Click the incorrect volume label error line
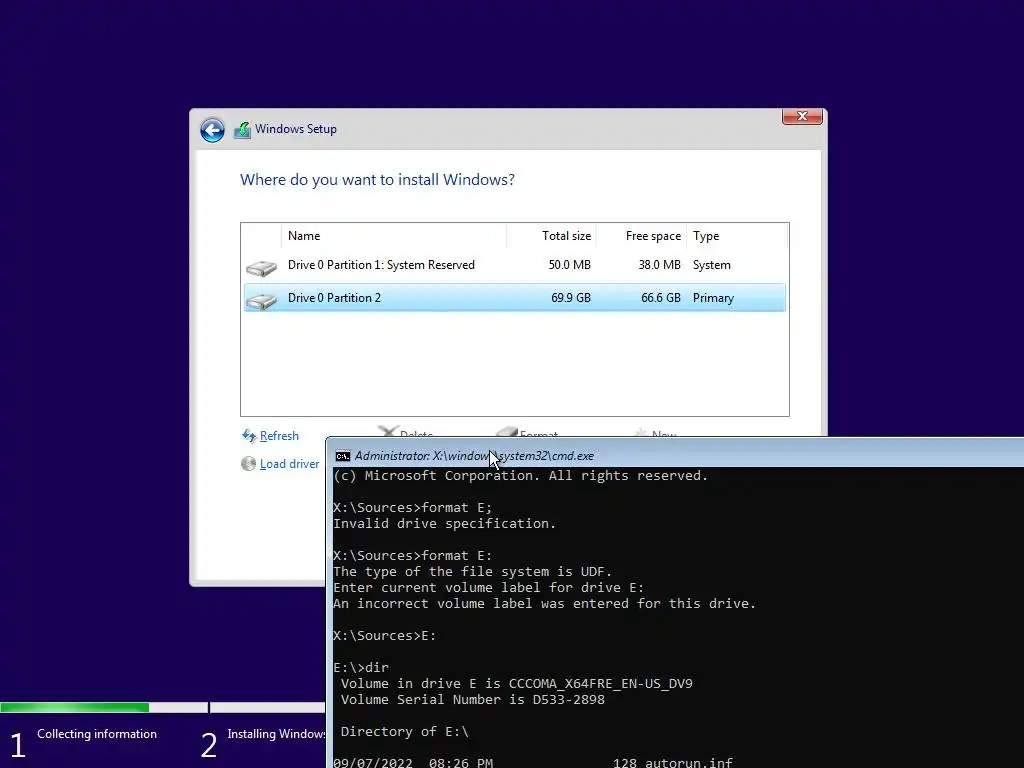The width and height of the screenshot is (1024, 768). (545, 603)
